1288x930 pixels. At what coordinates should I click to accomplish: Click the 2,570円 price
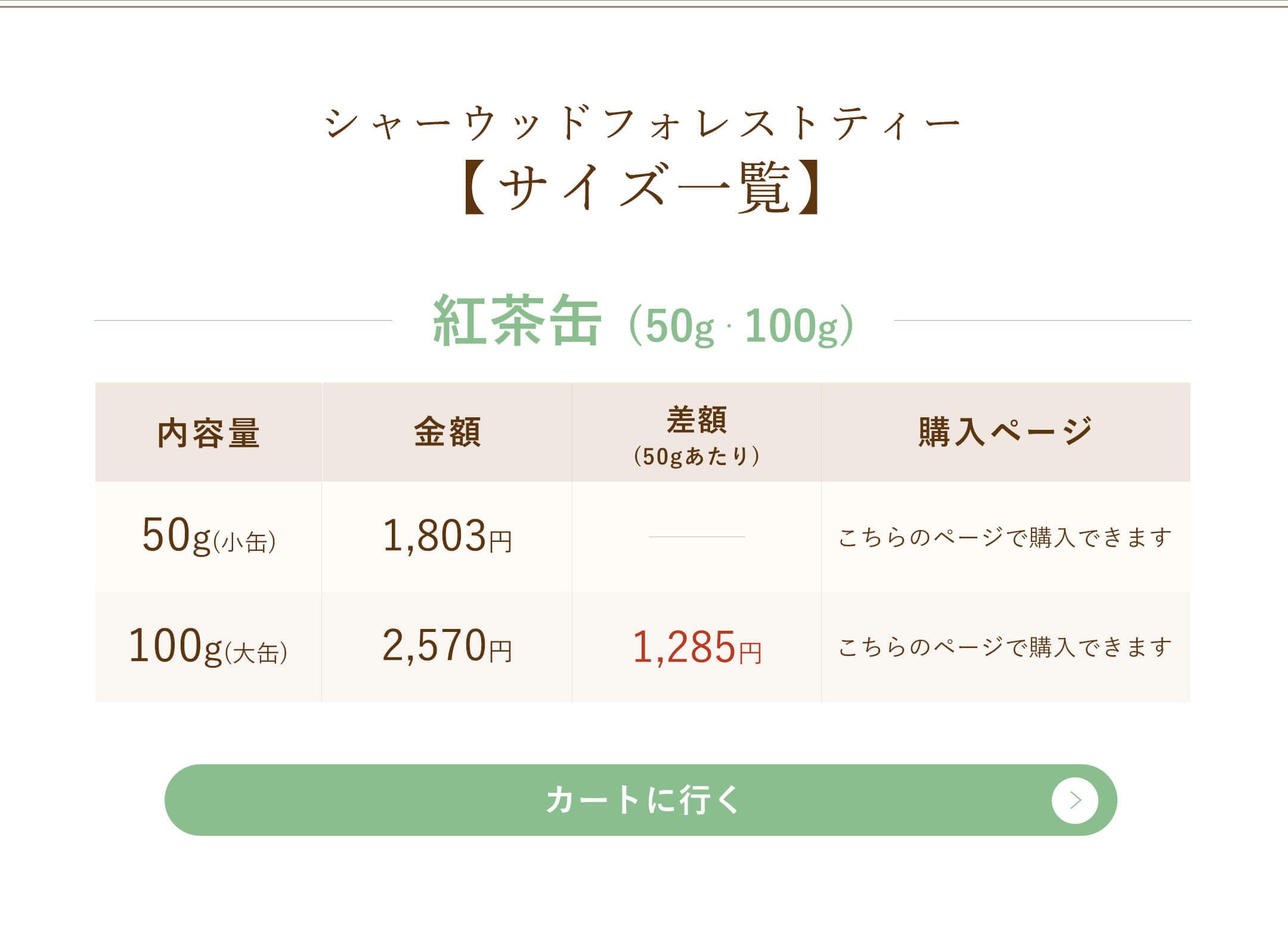447,646
